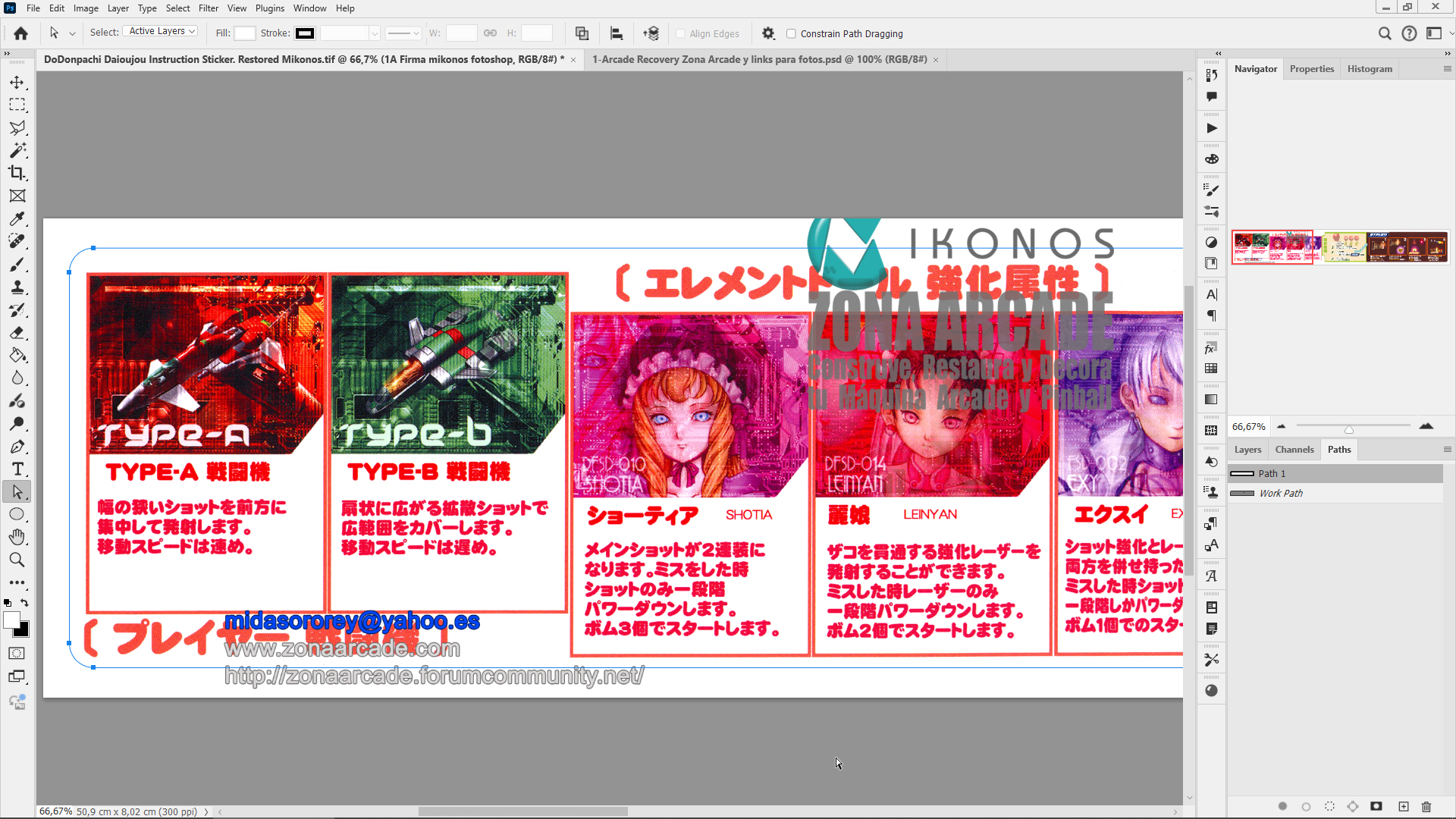This screenshot has height=819, width=1456.
Task: Switch to the Histogram tab
Action: (1370, 69)
